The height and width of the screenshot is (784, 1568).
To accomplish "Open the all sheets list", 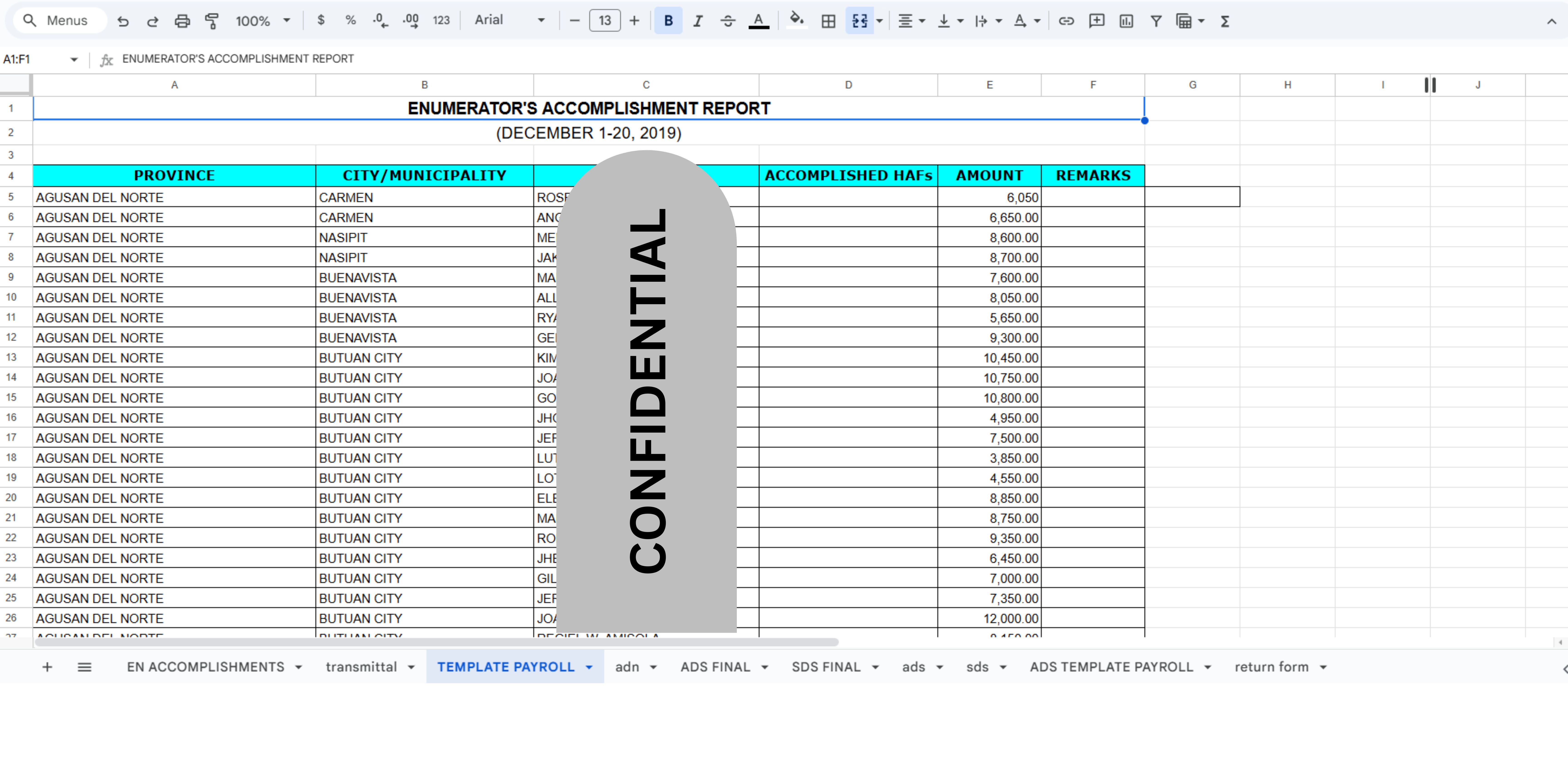I will point(85,667).
